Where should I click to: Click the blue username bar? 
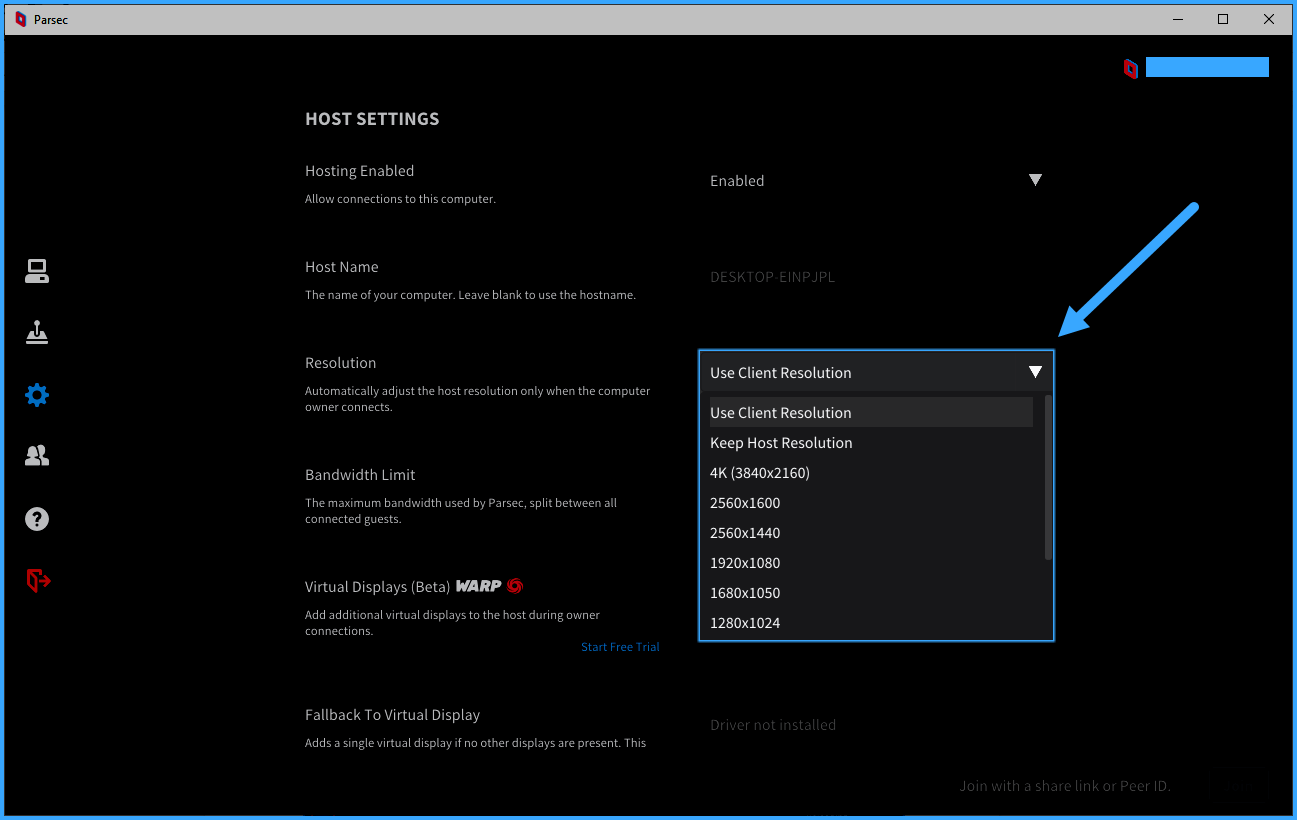tap(1207, 67)
